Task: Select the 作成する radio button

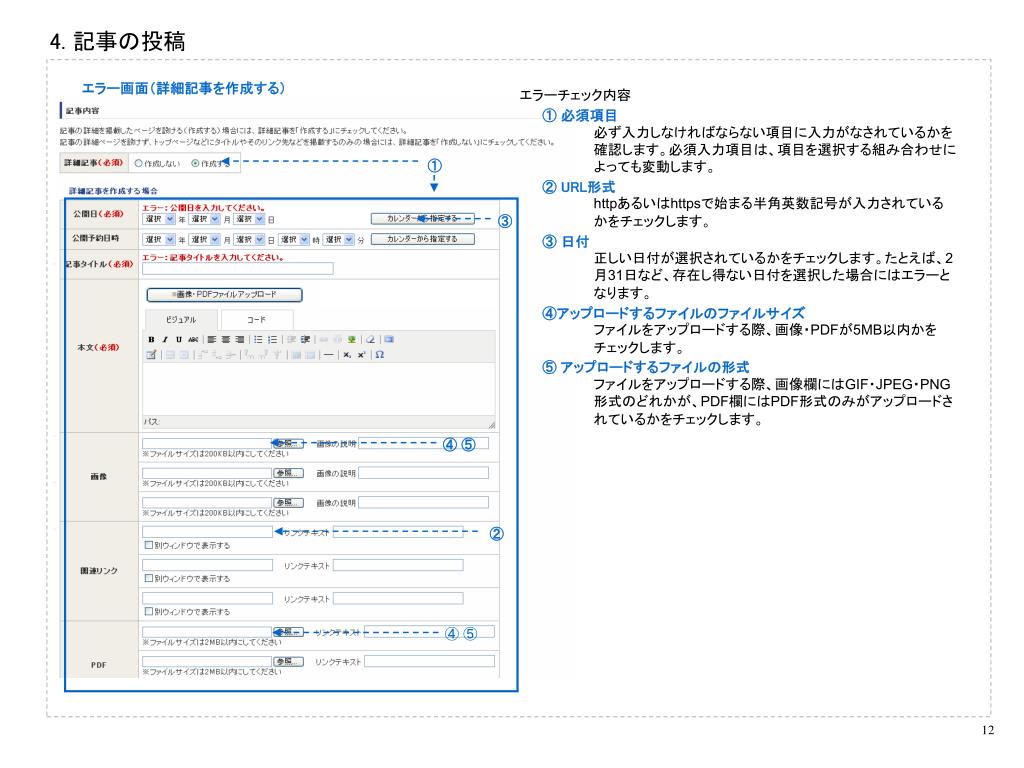Action: (195, 163)
